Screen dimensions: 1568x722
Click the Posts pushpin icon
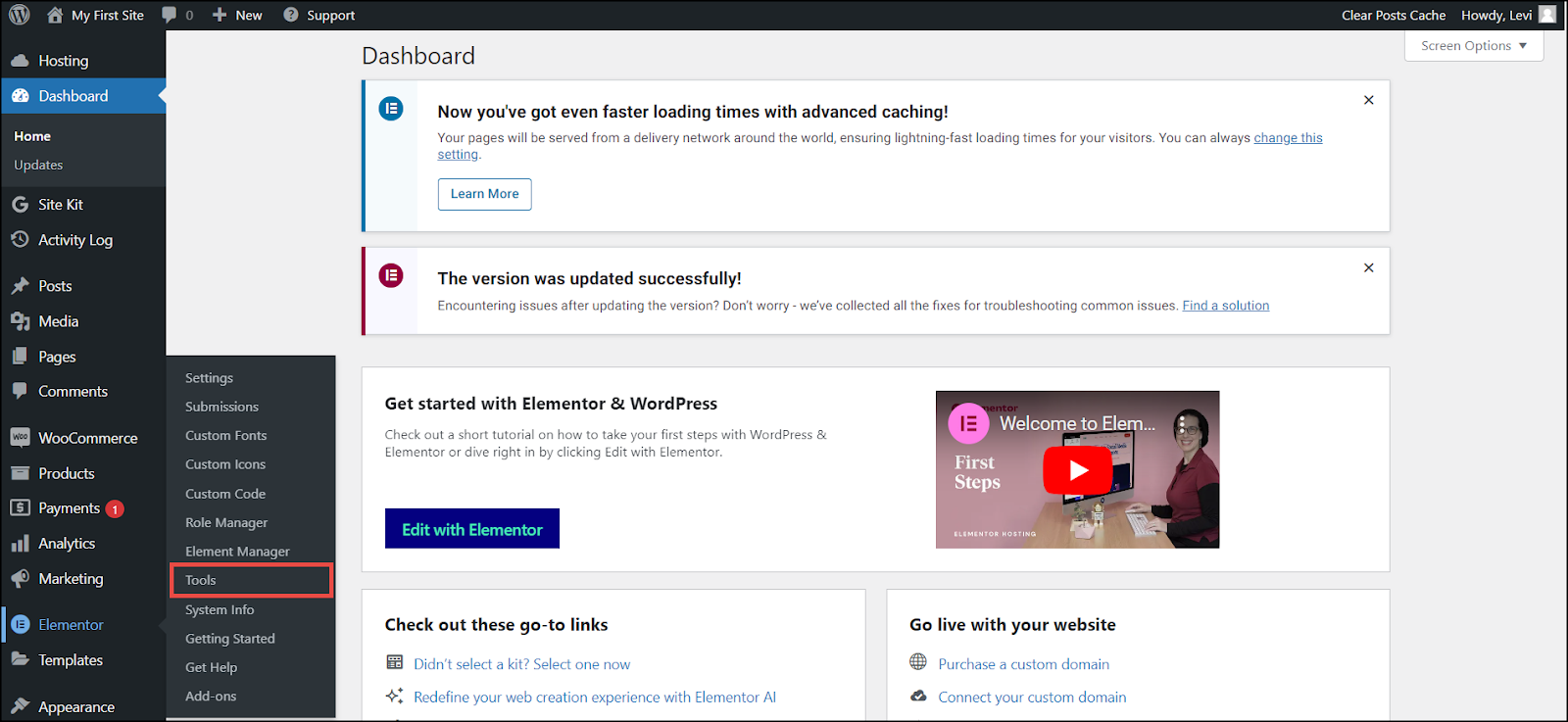point(20,286)
